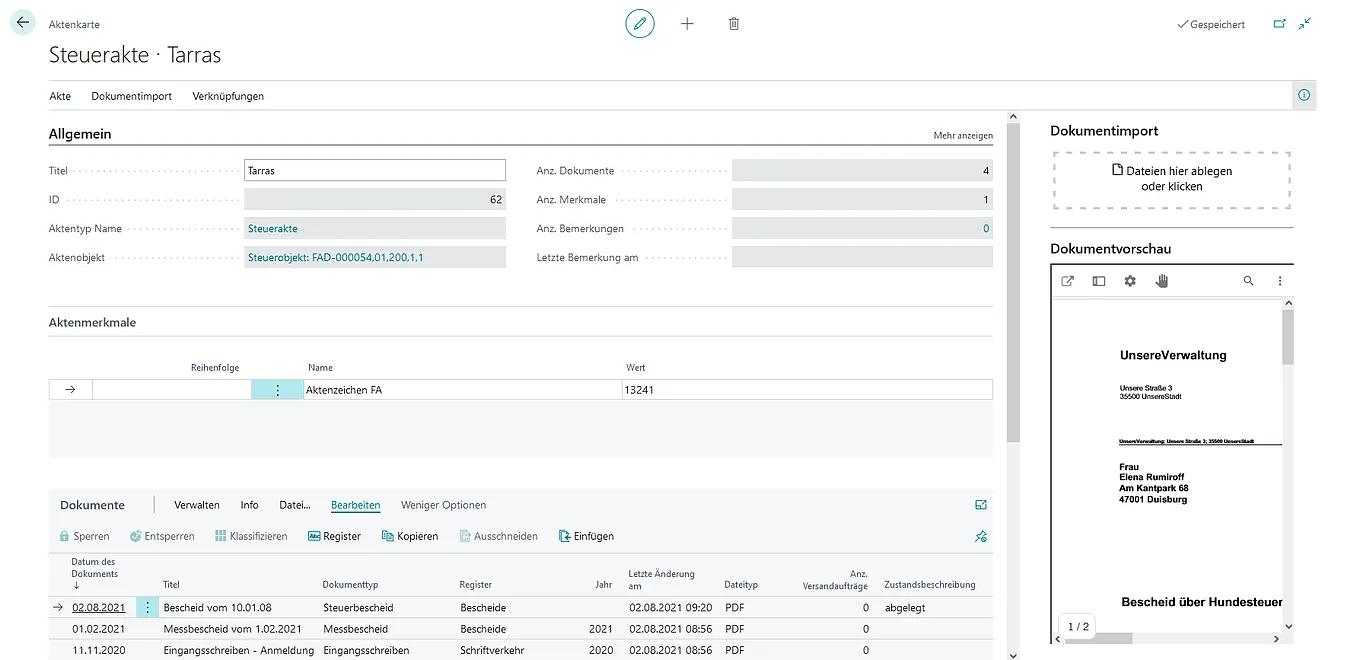Screen dimensions: 1360x660
Task: Open the Steuerobjekt FAD-000054 link
Action: [x=335, y=257]
